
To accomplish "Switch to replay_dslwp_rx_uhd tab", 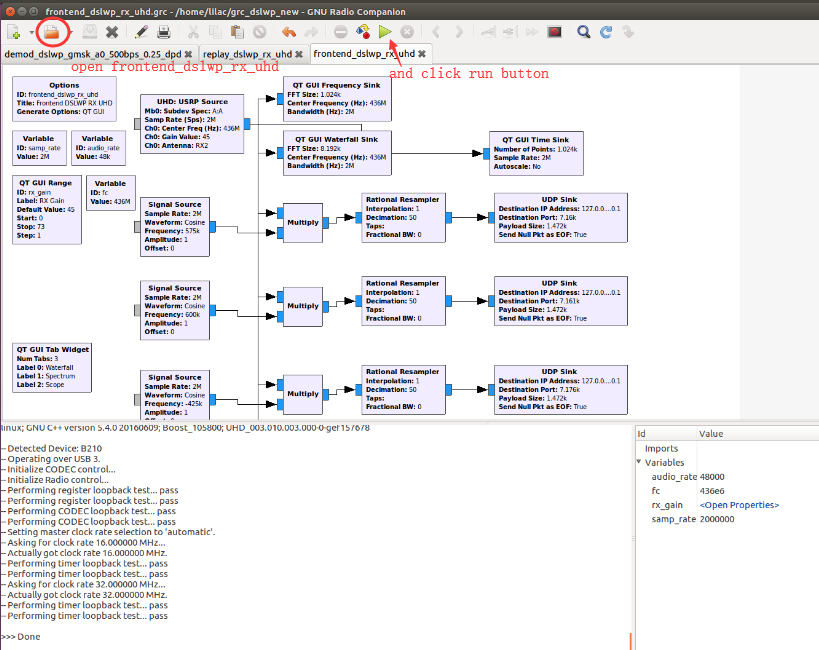I will (x=247, y=54).
